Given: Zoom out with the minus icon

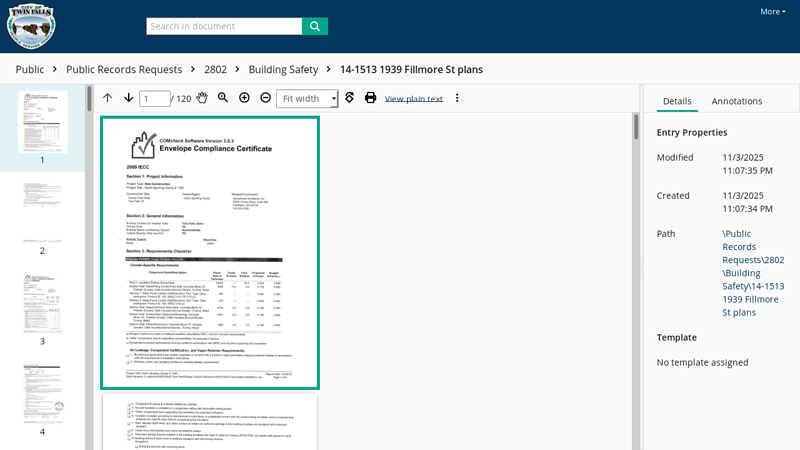Looking at the screenshot, I should pos(265,98).
